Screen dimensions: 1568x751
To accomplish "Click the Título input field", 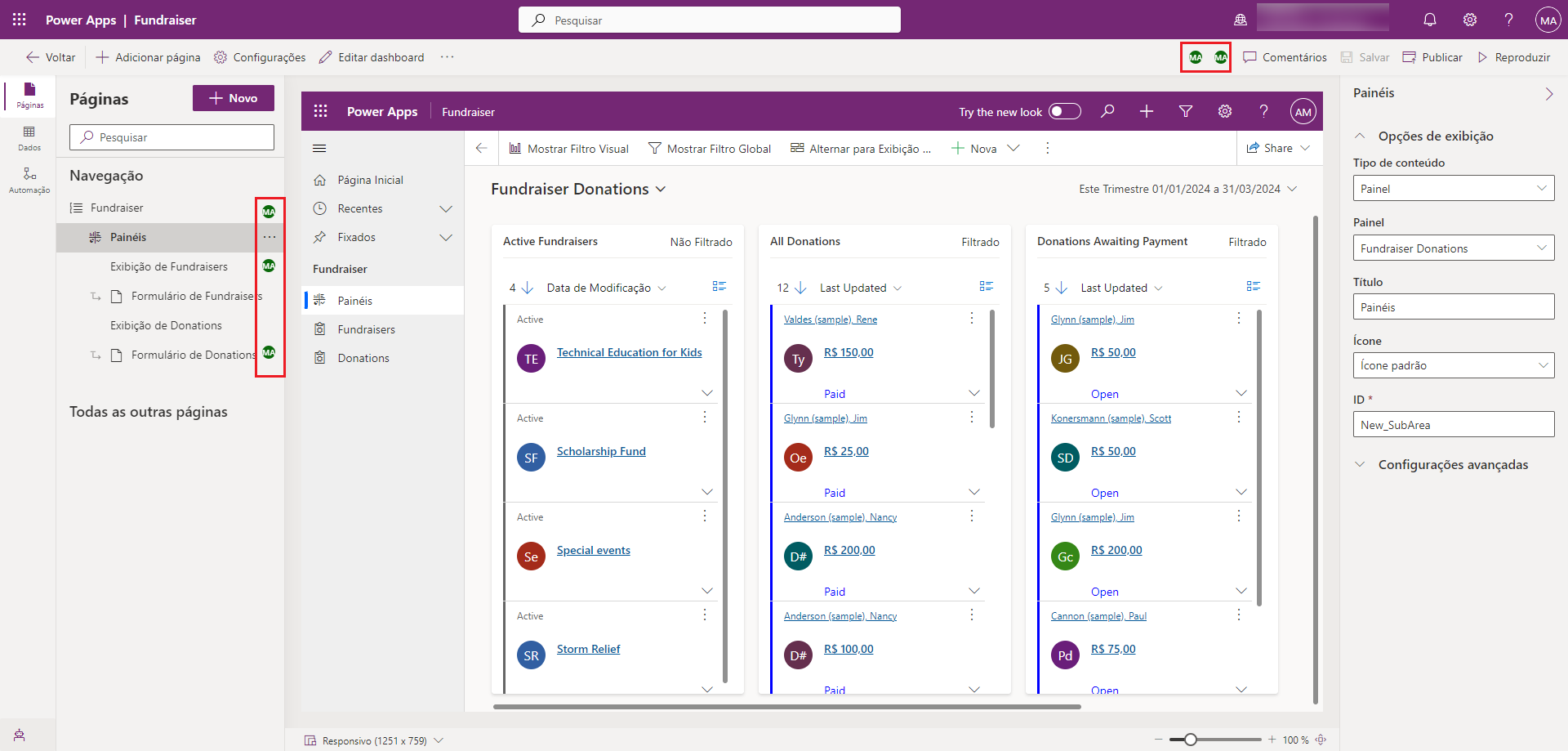I will (x=1454, y=306).
